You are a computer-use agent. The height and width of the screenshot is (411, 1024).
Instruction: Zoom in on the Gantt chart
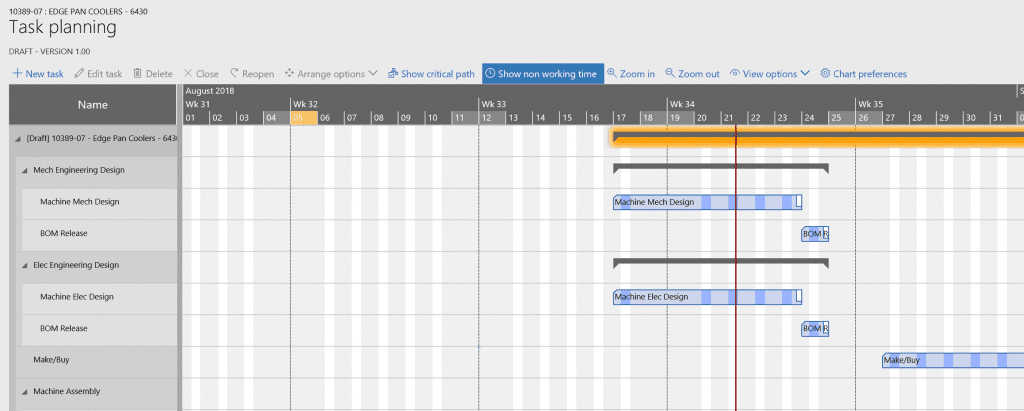tap(631, 74)
